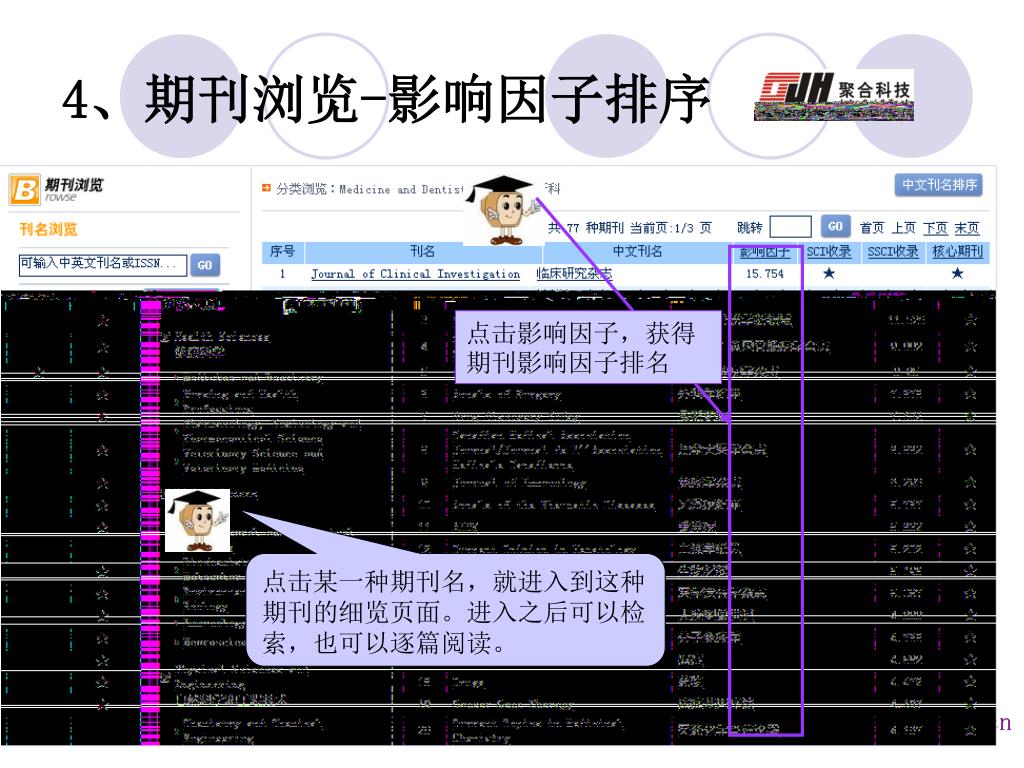
Task: Select the 刊名浏览 heading
Action: 48,229
